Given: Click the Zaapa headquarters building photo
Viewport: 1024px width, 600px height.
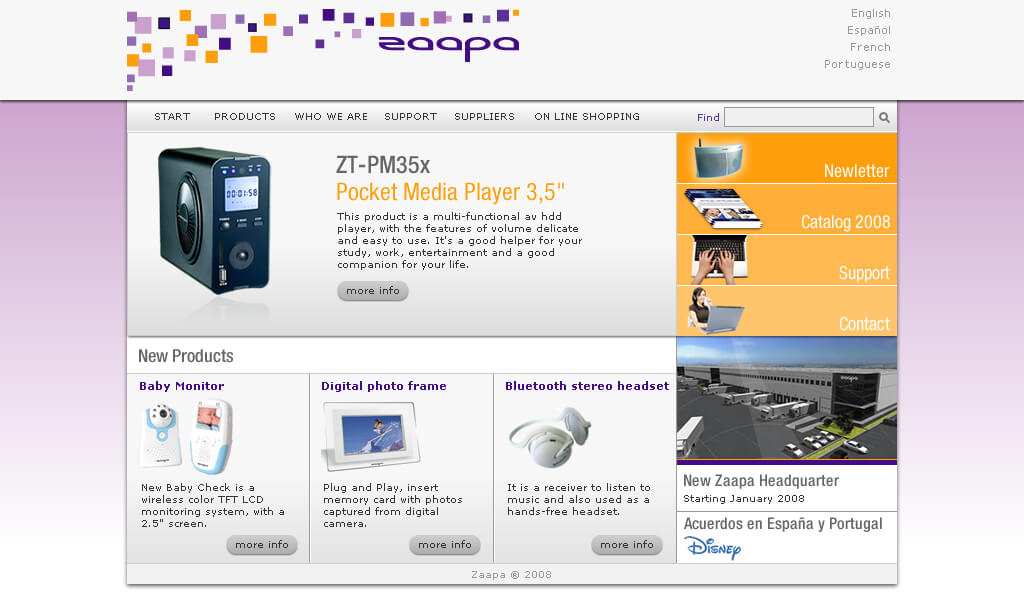Looking at the screenshot, I should (787, 398).
